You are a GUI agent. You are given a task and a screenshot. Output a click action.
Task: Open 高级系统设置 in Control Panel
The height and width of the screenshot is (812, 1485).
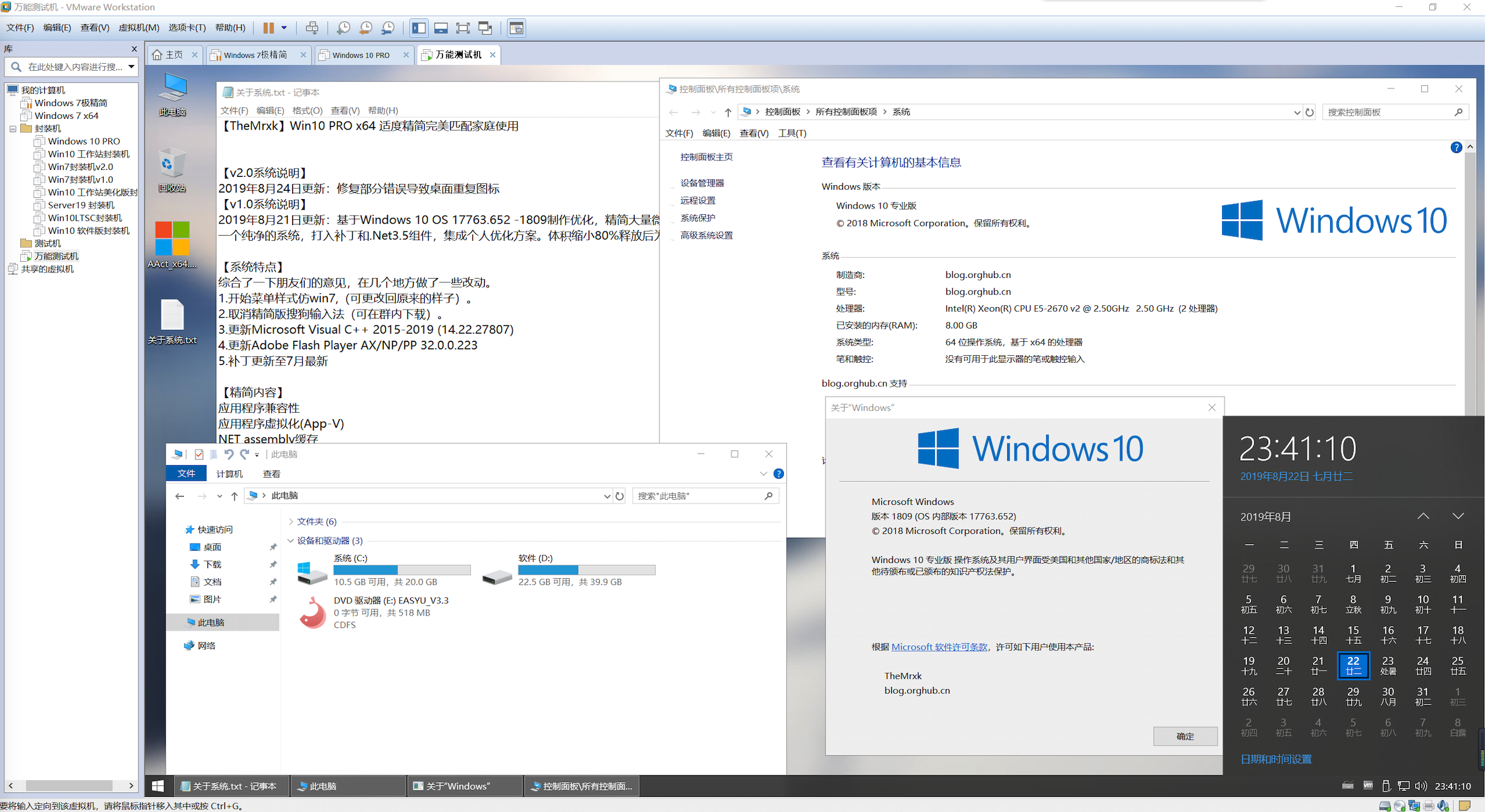(706, 235)
